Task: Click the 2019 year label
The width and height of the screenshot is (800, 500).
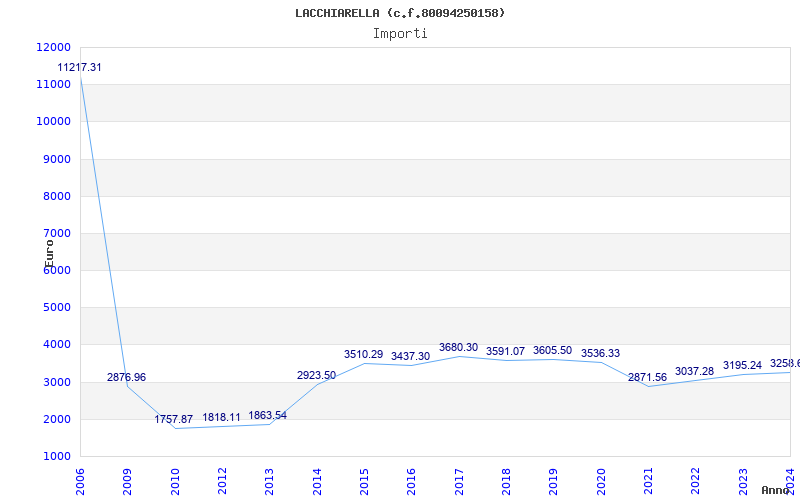Action: pos(554,481)
